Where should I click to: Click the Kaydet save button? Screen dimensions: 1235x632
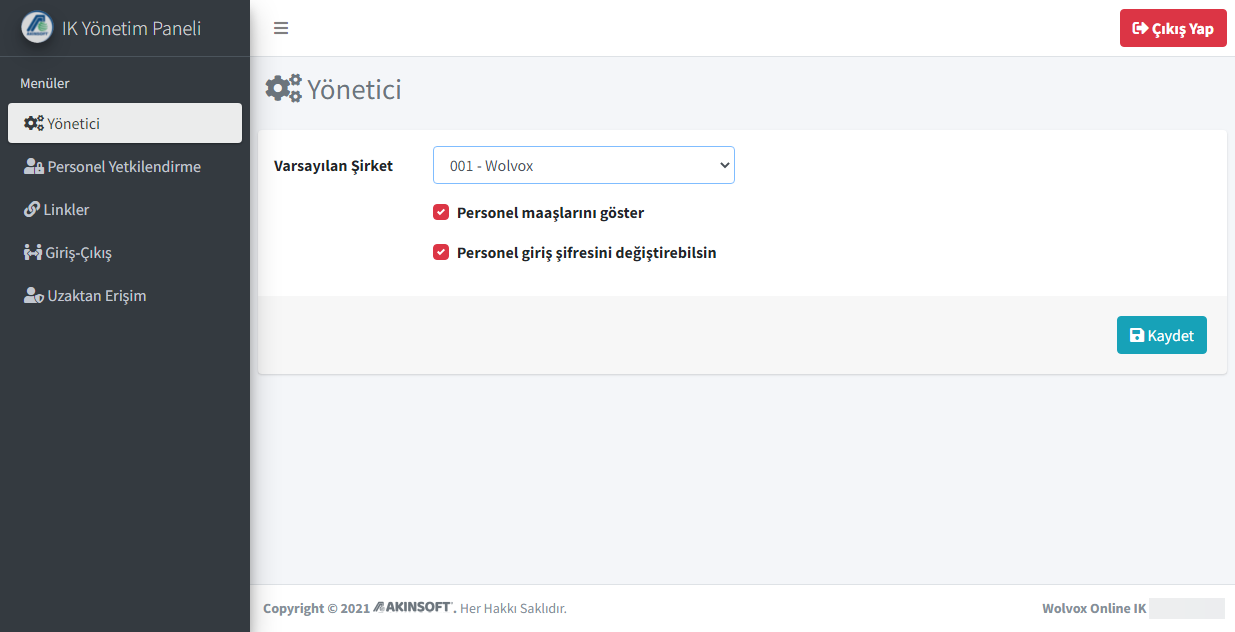click(x=1162, y=335)
